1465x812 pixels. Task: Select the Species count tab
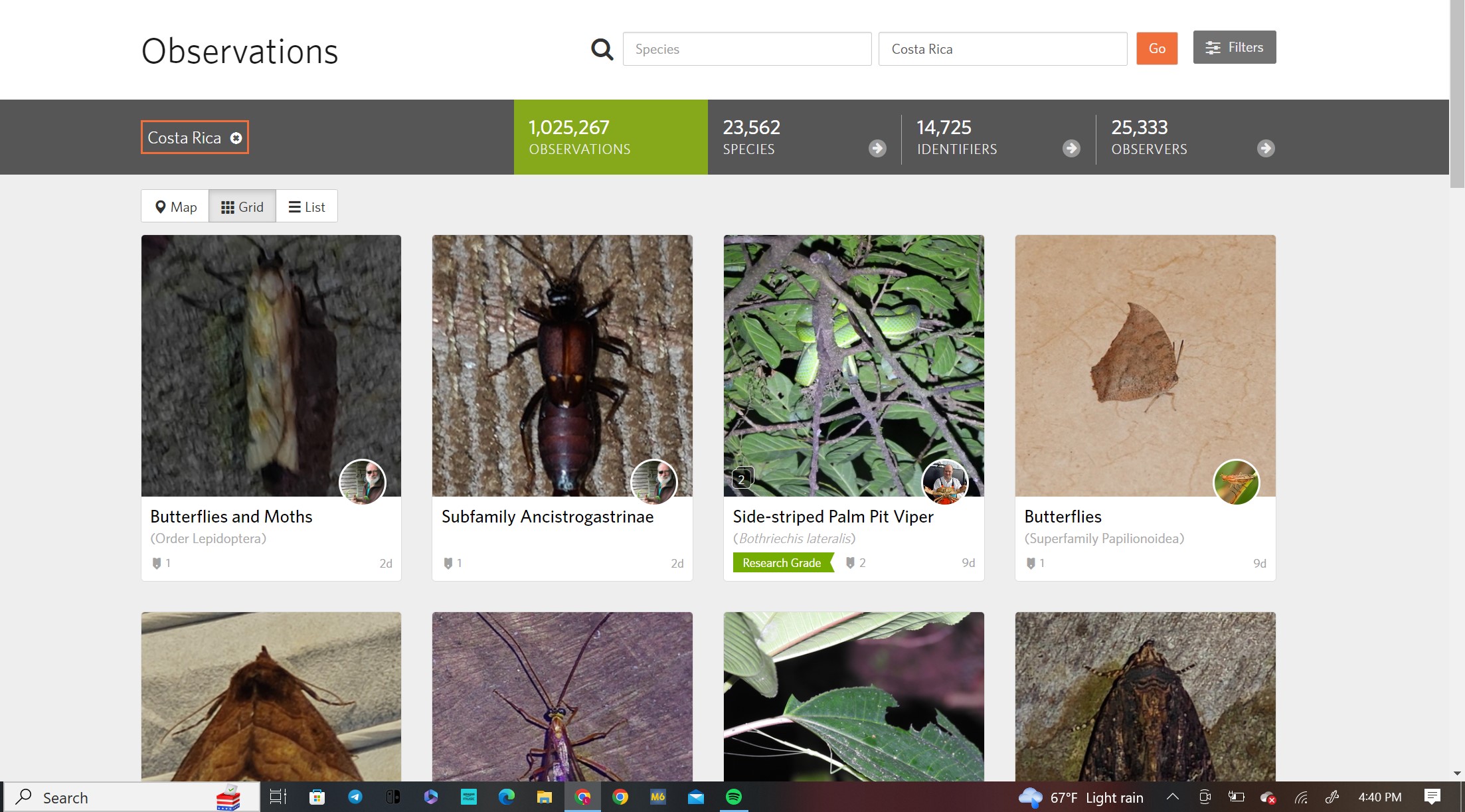pyautogui.click(x=804, y=137)
